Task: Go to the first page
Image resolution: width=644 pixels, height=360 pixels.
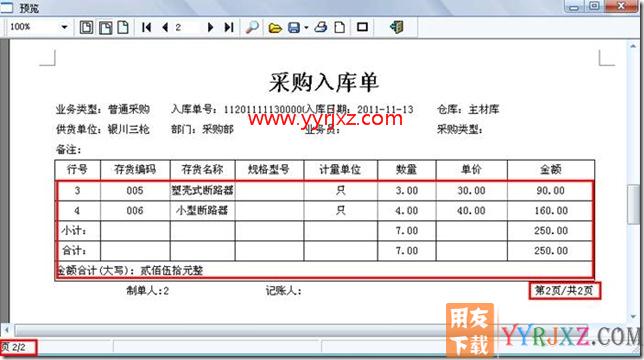Action: tap(146, 28)
